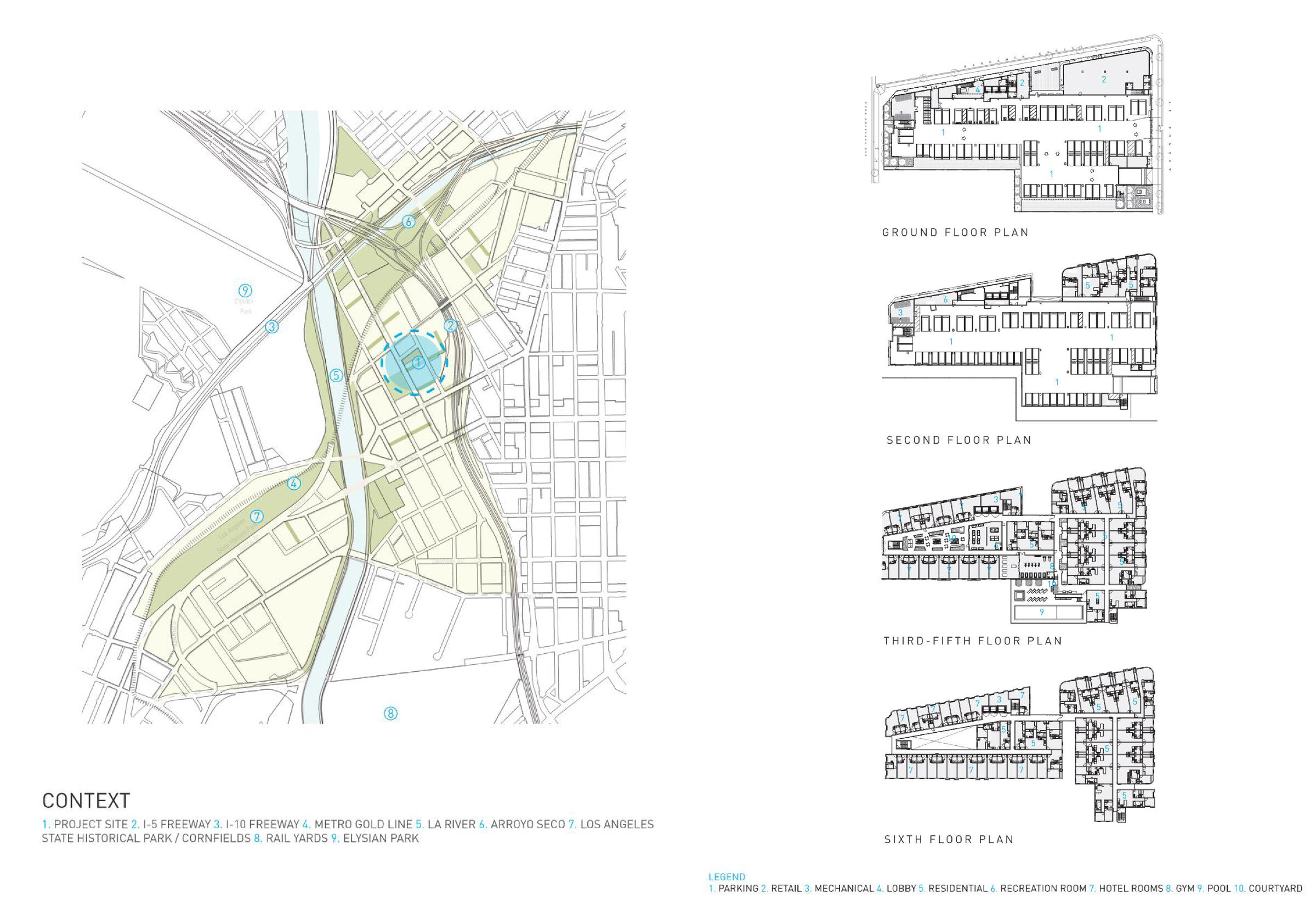Select the sixth floor plan drawing
The image size is (1316, 917).
[x=1020, y=744]
